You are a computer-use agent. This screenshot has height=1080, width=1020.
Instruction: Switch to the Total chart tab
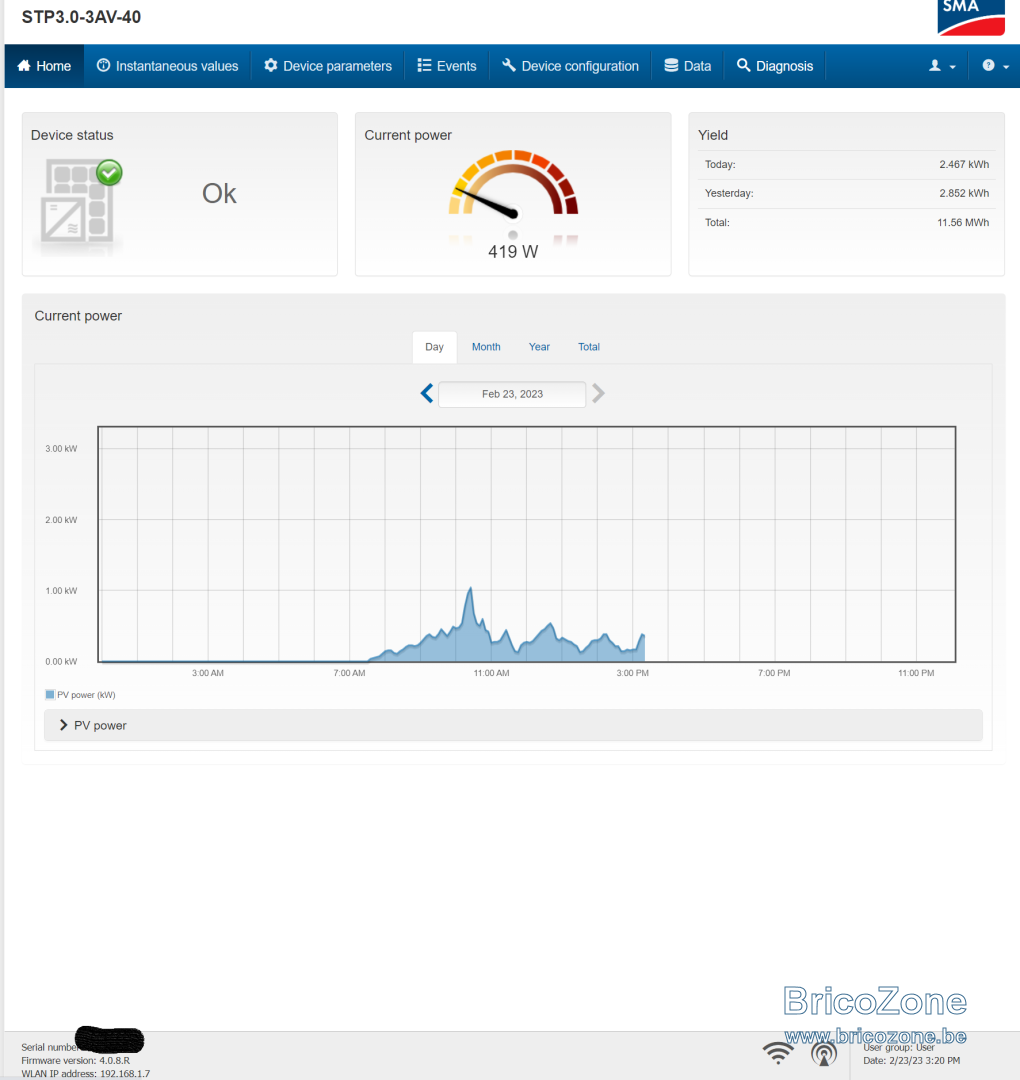(589, 347)
